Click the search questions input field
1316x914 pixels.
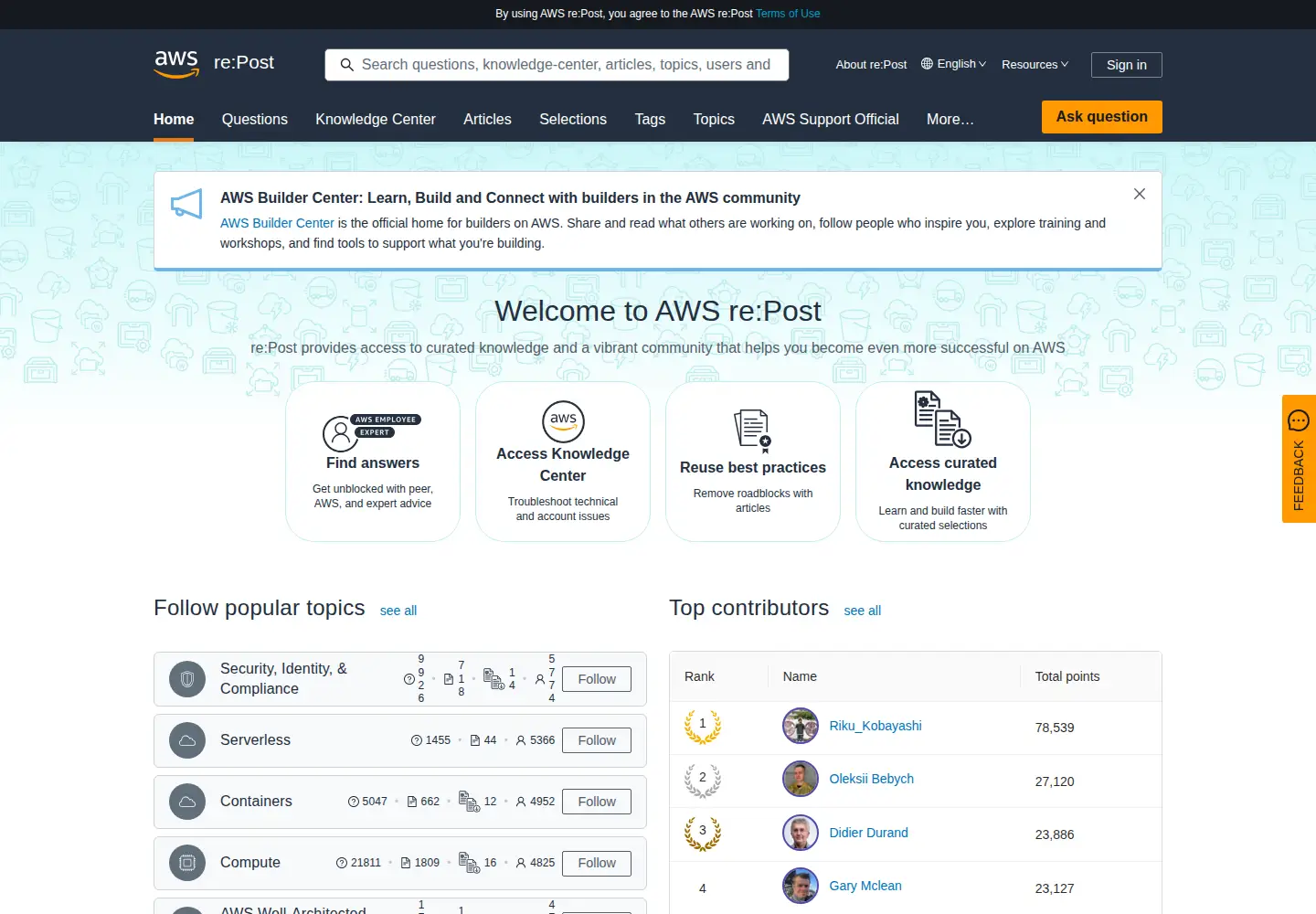click(x=557, y=65)
